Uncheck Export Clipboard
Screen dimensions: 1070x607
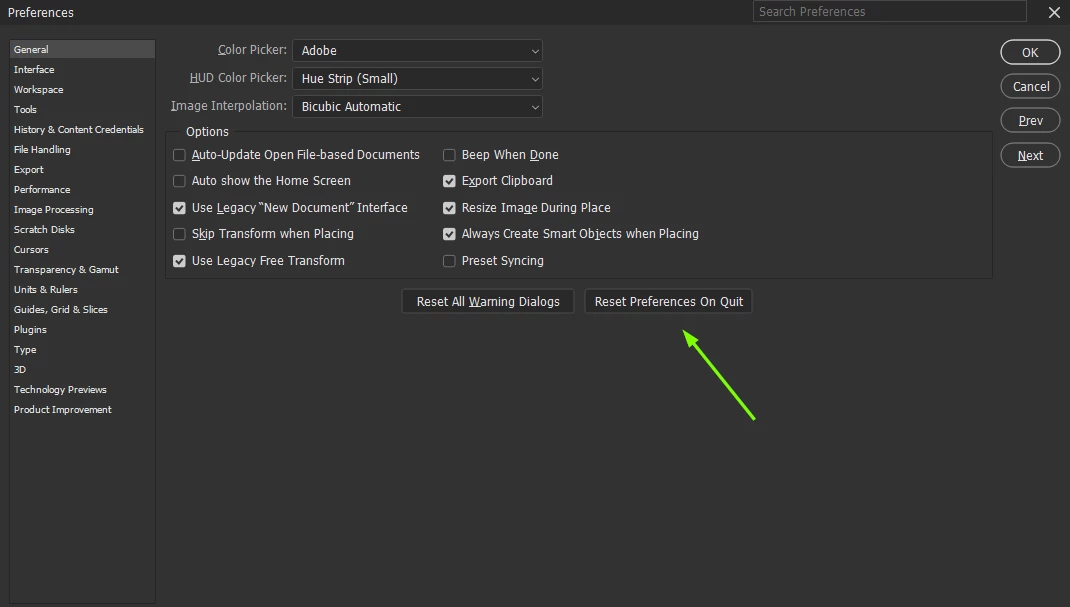click(x=449, y=181)
